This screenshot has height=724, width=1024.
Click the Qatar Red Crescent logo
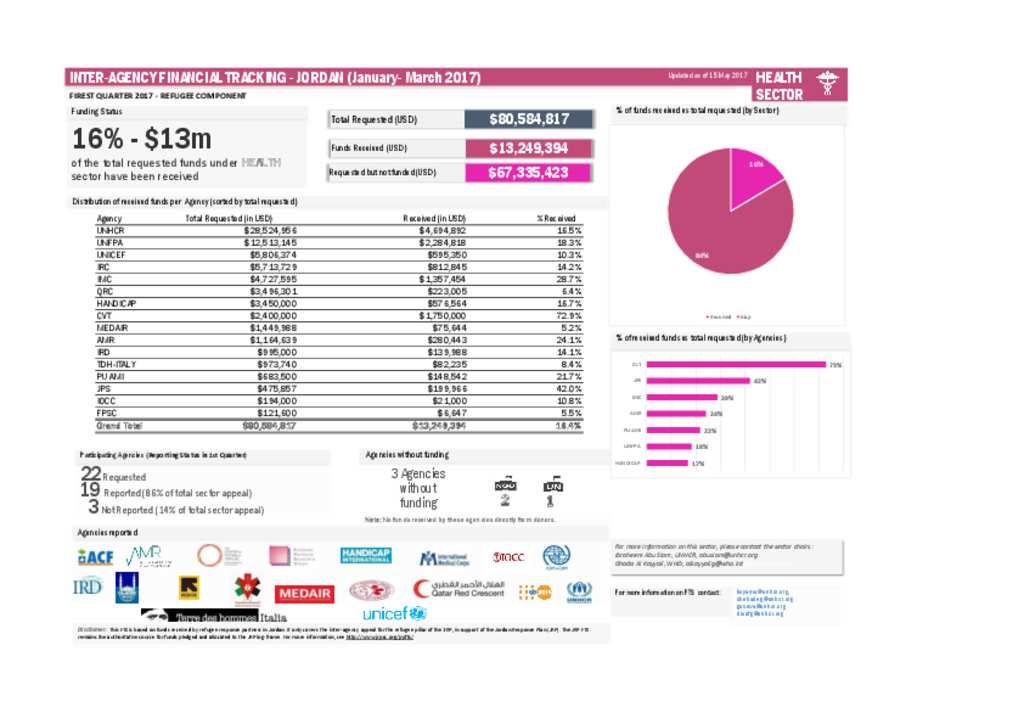[x=458, y=589]
